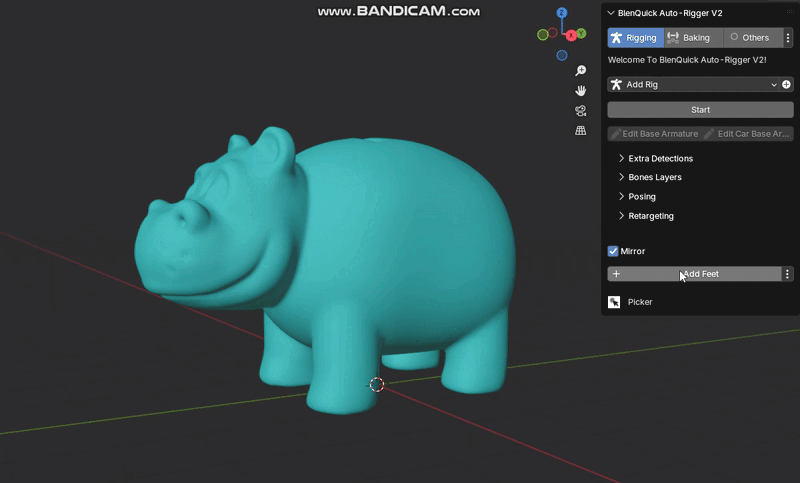
Task: Switch to the Rigging tab
Action: [636, 38]
